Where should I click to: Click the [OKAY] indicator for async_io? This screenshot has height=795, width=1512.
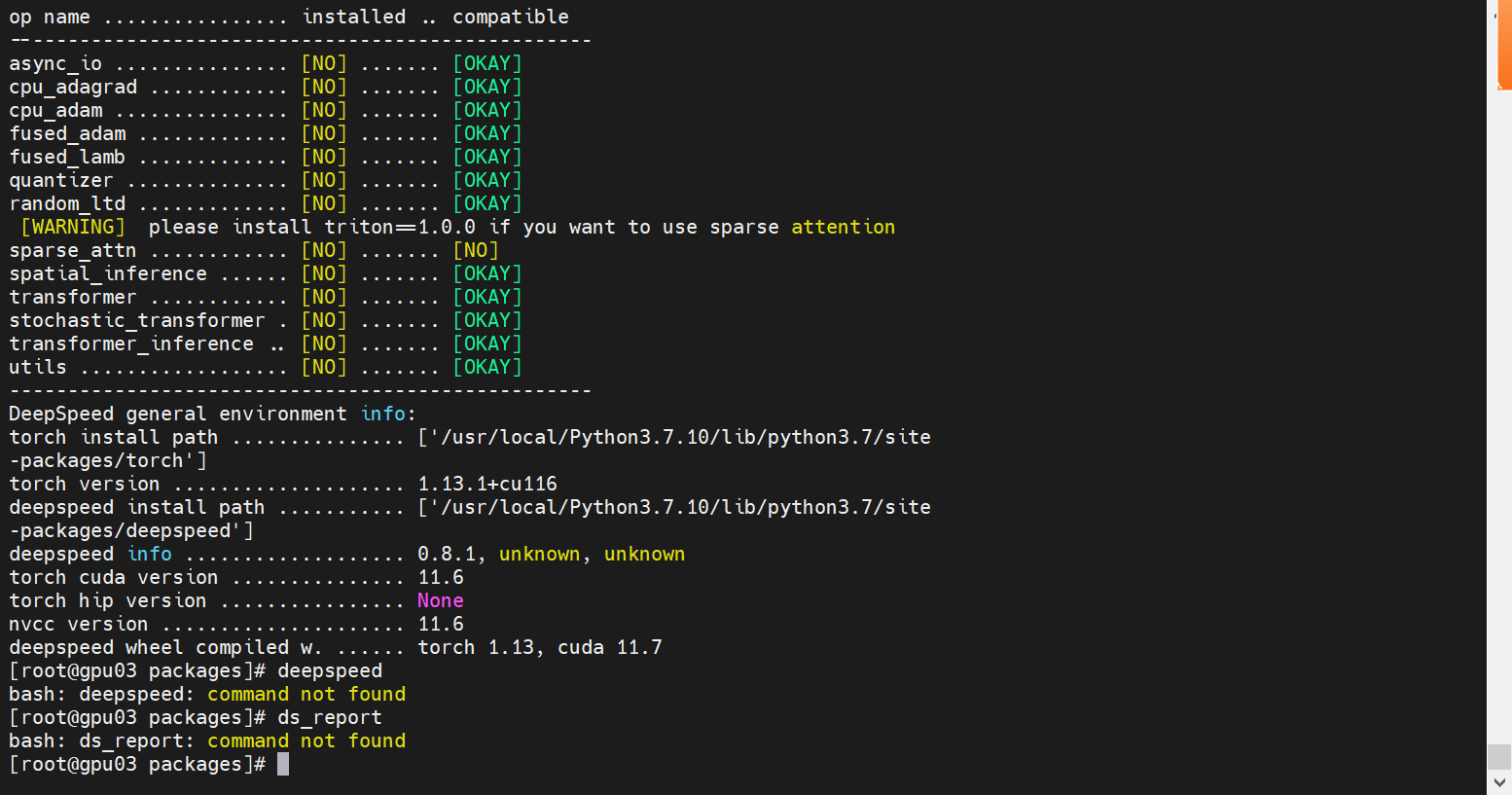[x=486, y=62]
